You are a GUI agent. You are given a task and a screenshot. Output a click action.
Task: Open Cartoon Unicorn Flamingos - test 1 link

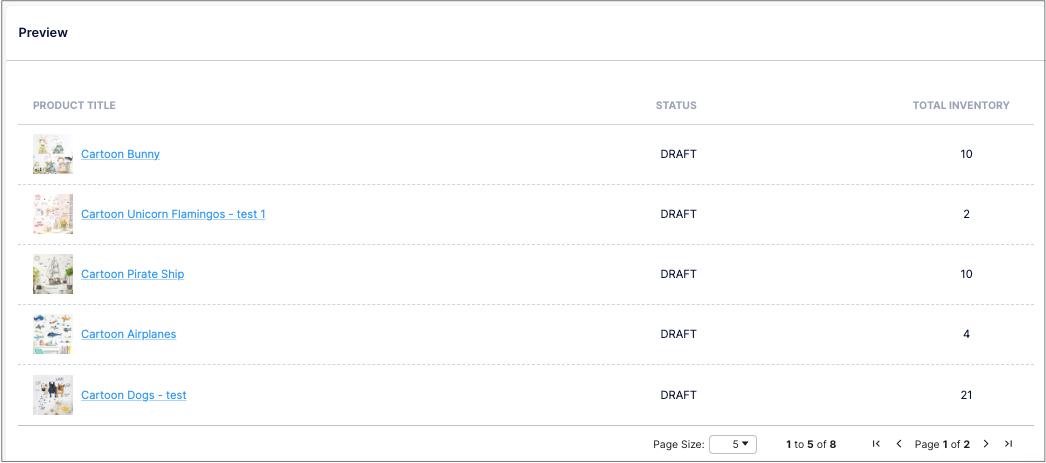click(x=173, y=214)
